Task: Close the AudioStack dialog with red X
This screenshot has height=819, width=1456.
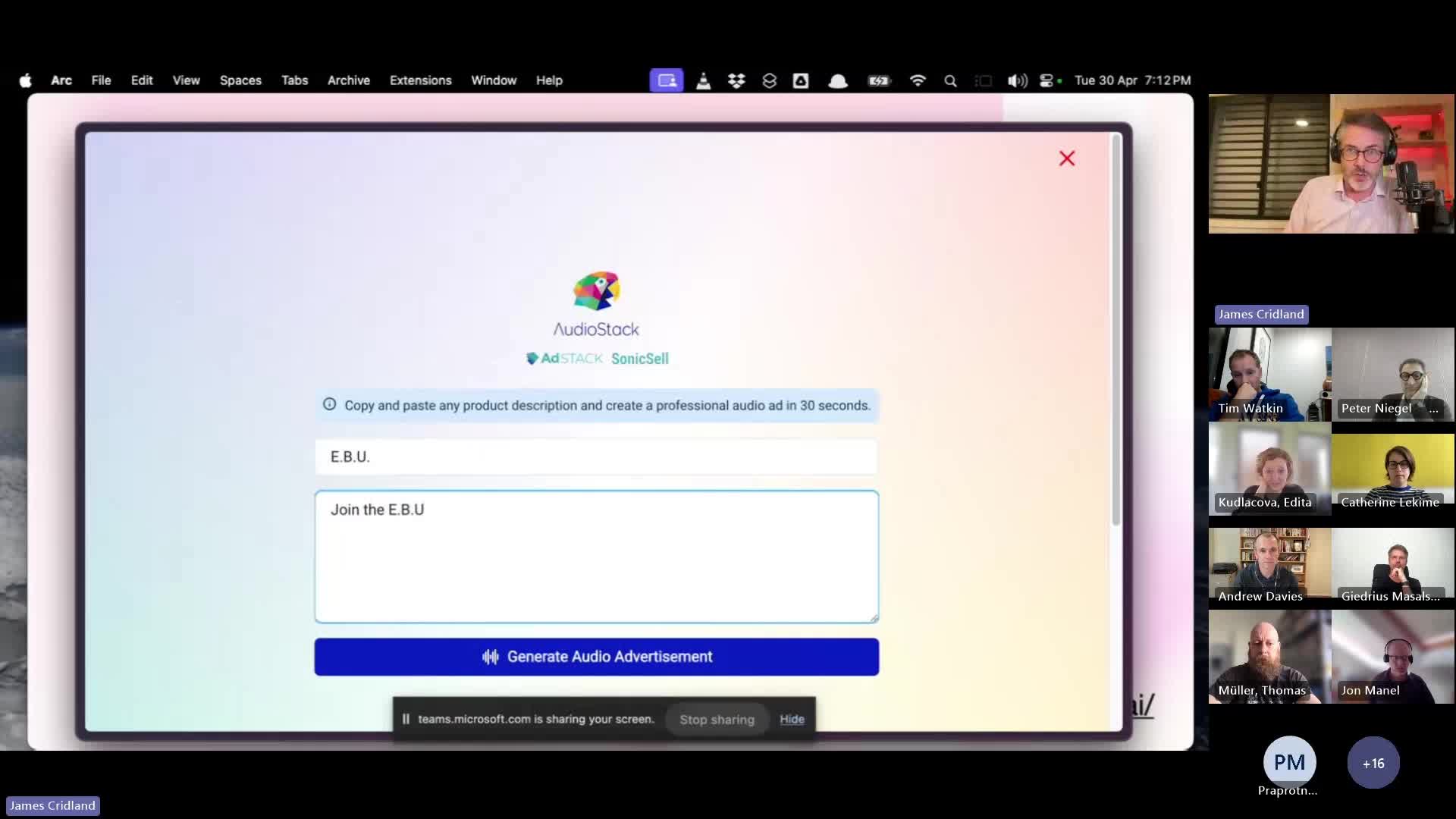Action: click(x=1067, y=158)
